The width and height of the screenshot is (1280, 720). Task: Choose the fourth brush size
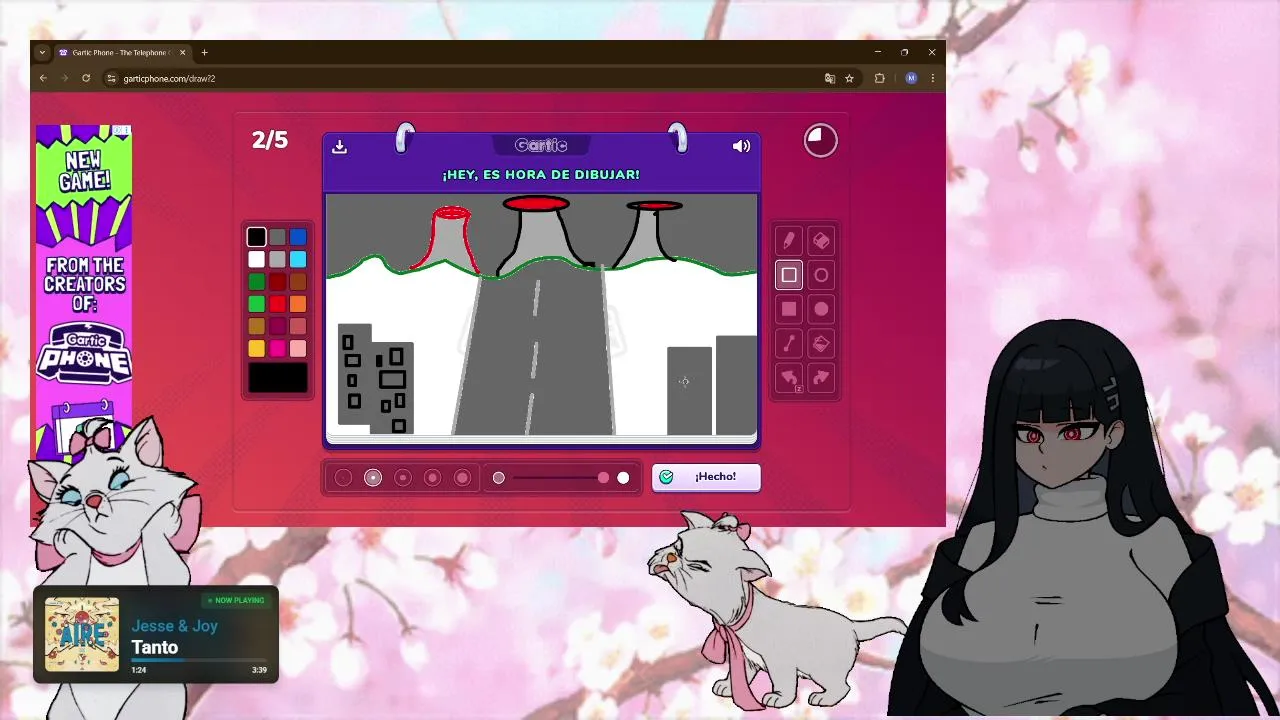432,478
